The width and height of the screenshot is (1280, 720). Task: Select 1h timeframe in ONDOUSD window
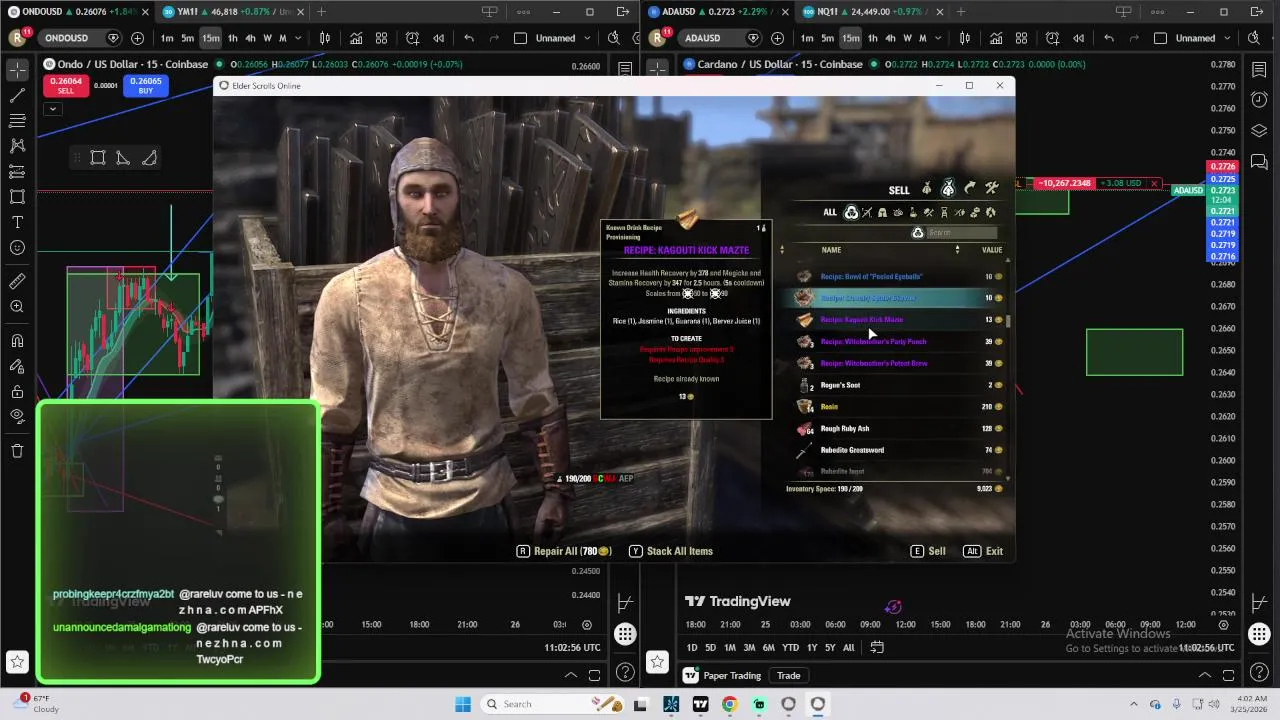click(x=232, y=38)
